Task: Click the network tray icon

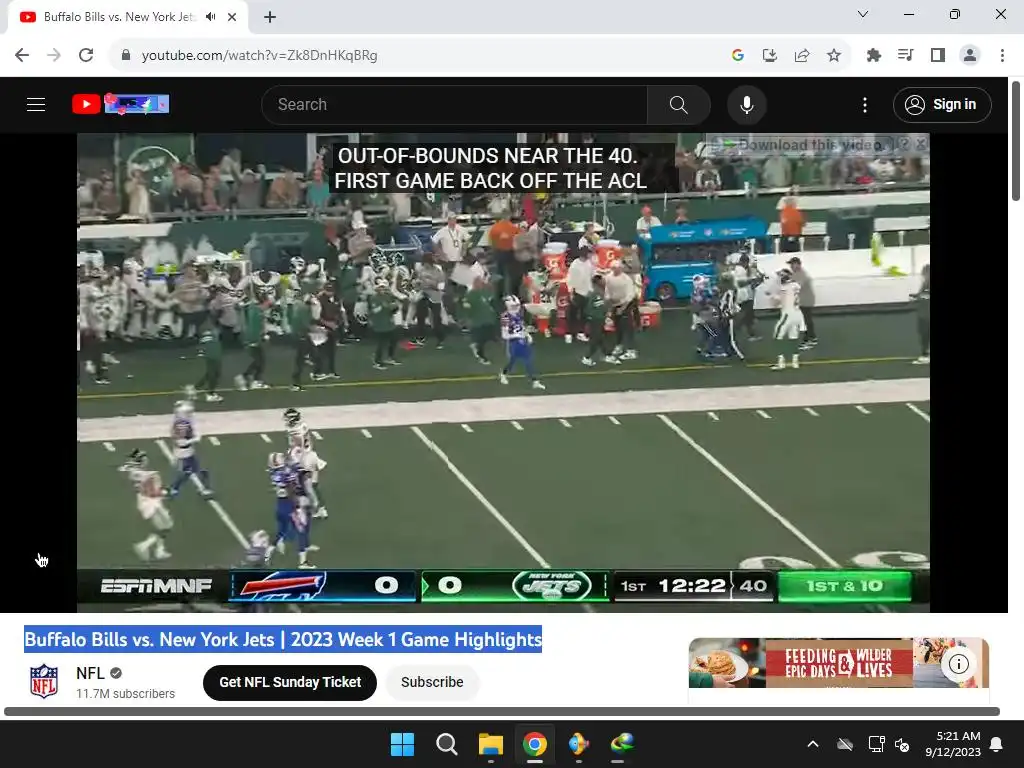Action: tap(876, 744)
